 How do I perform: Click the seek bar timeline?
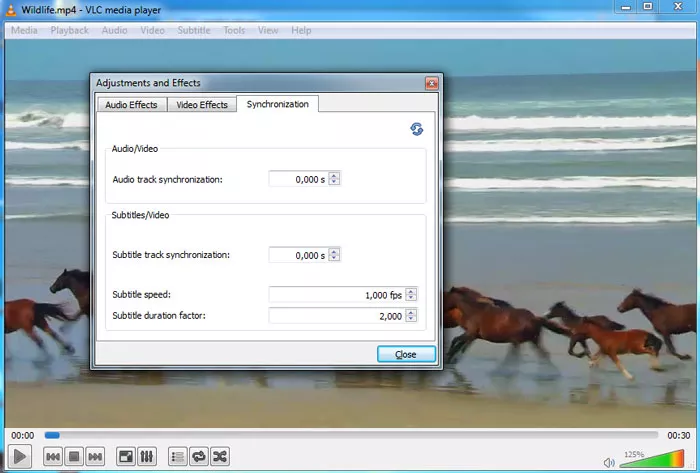351,435
